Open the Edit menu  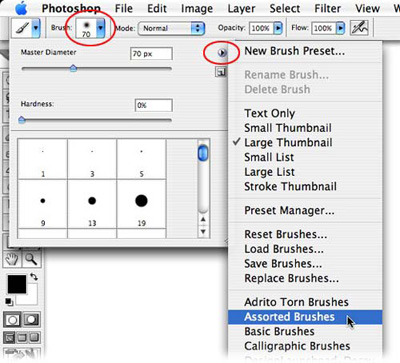point(157,8)
